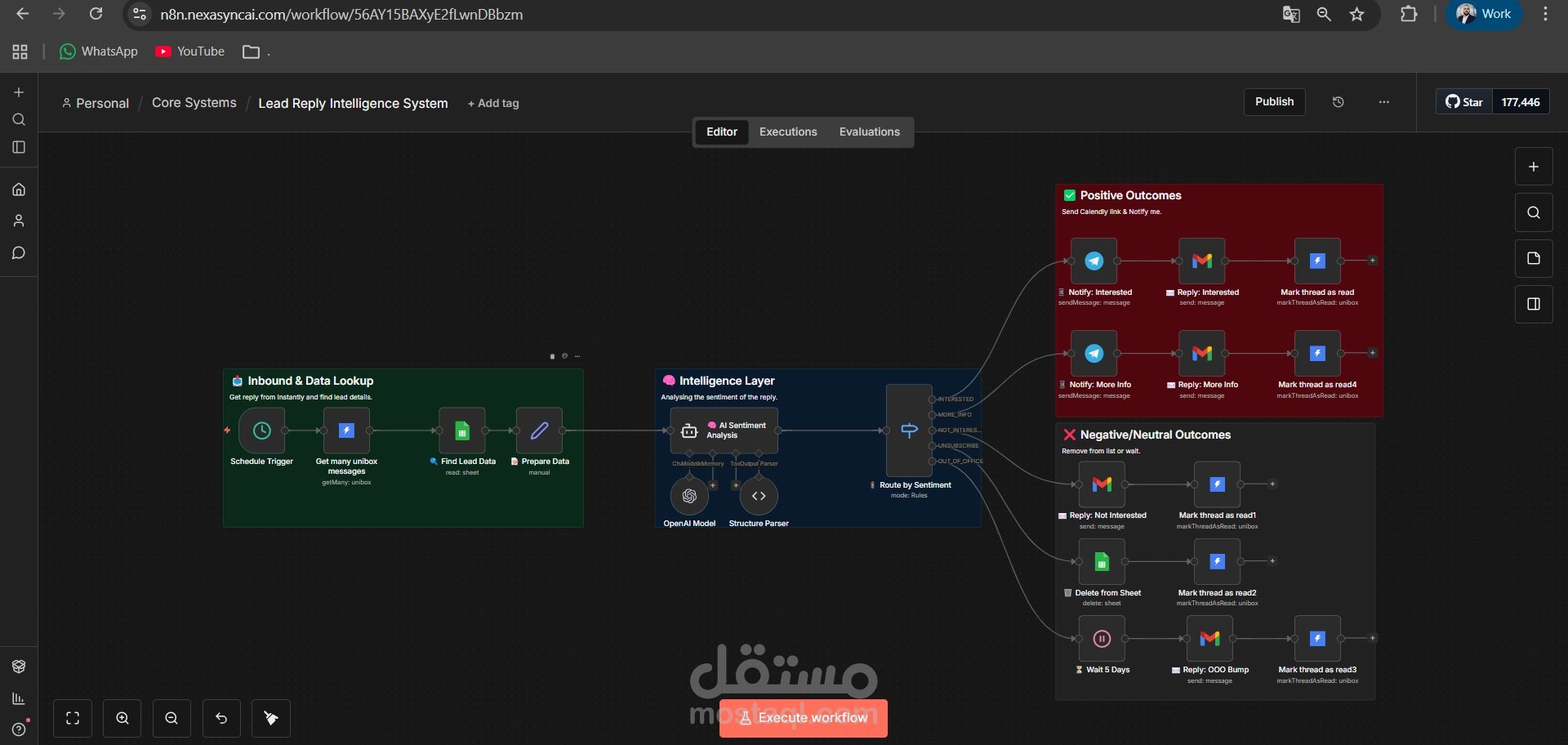Open the chat icon in sidebar

click(x=19, y=252)
